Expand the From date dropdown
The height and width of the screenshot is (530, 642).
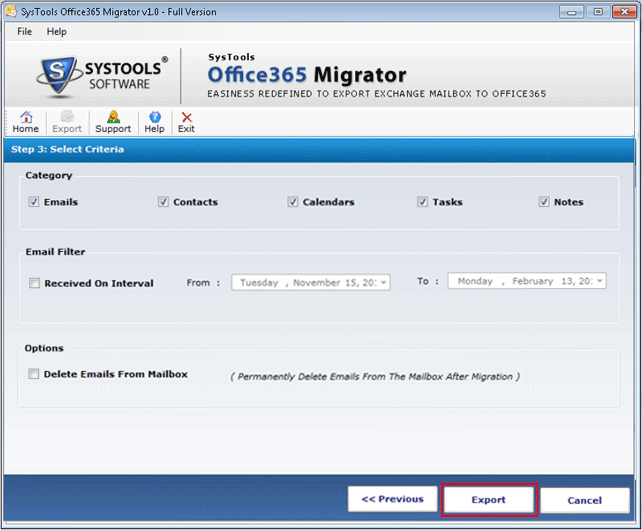point(383,283)
